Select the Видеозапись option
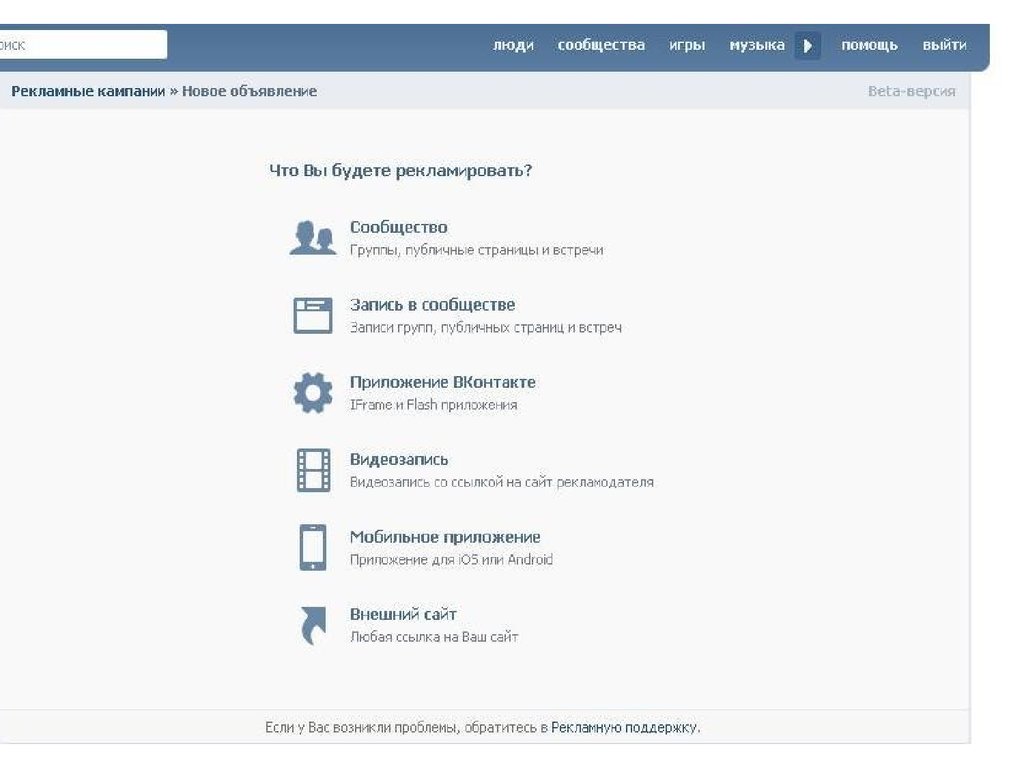 pyautogui.click(x=399, y=460)
